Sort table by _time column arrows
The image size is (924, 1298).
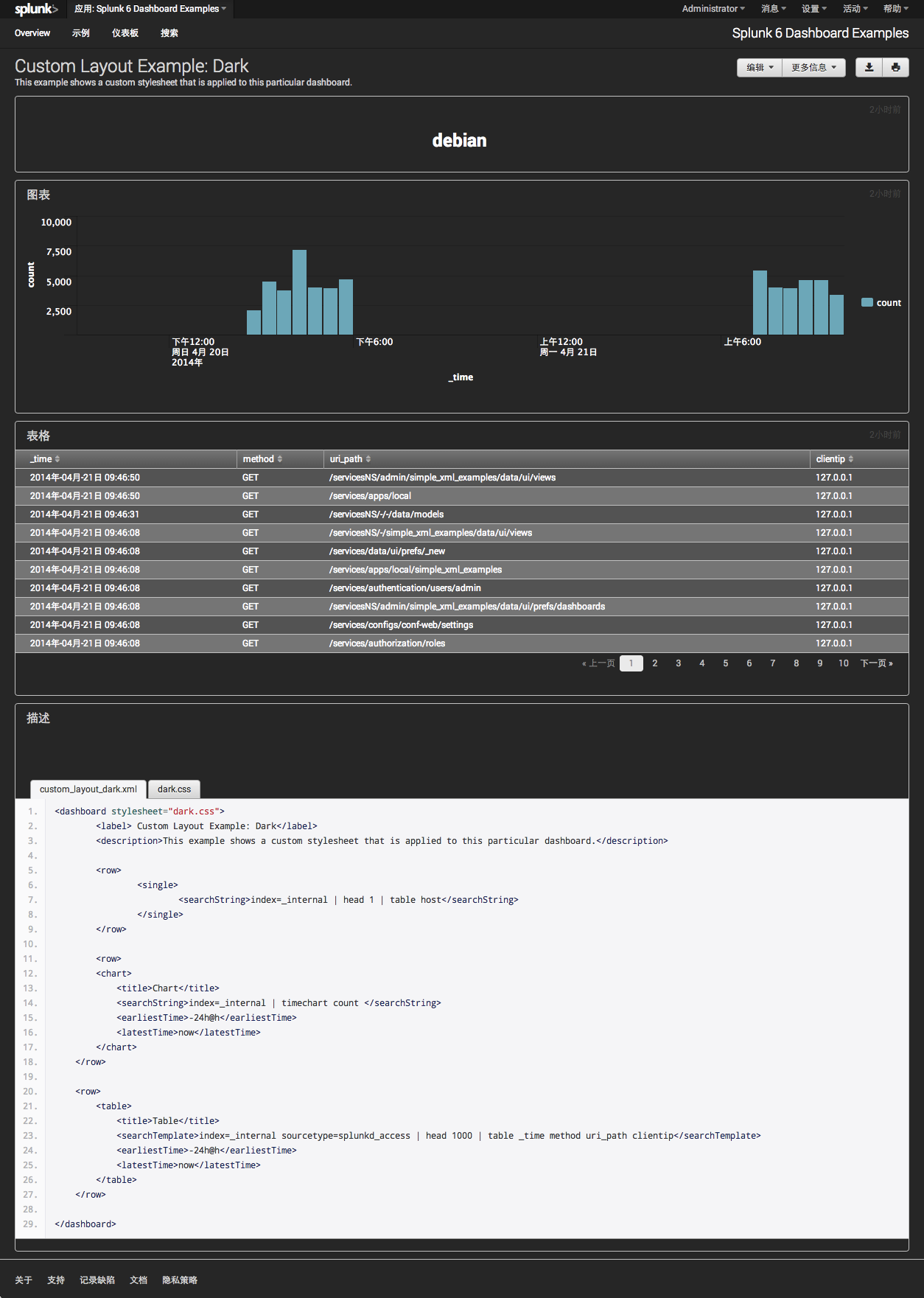(57, 459)
